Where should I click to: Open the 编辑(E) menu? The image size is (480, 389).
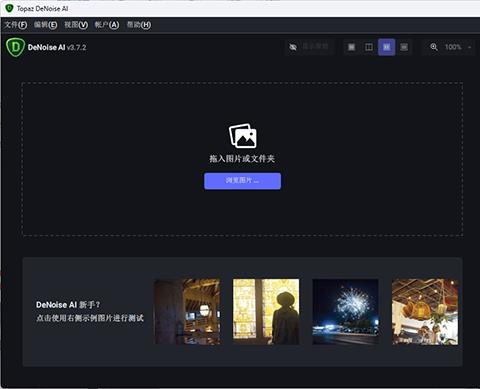pos(46,25)
